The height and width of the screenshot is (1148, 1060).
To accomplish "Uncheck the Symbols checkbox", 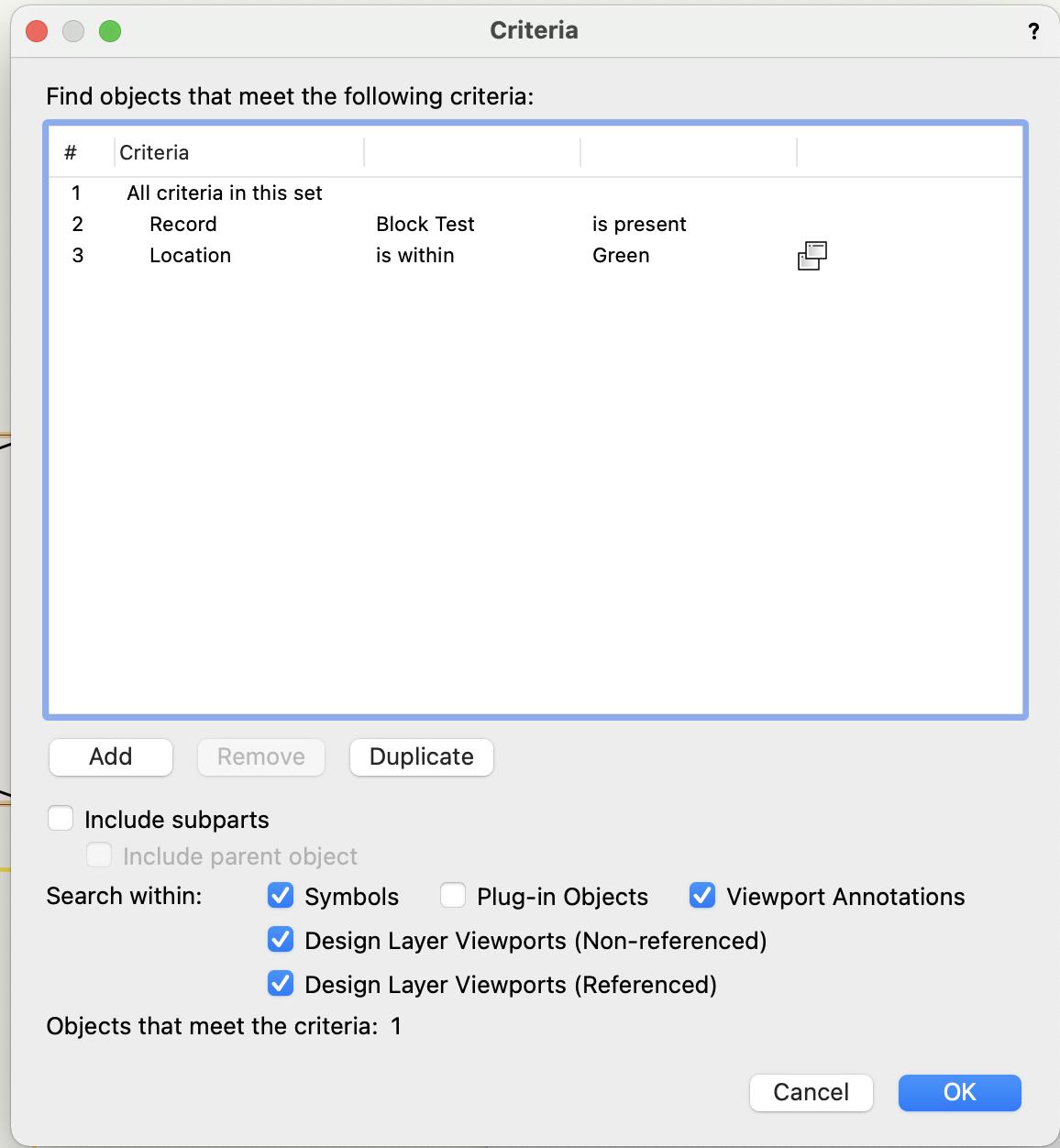I will point(281,895).
